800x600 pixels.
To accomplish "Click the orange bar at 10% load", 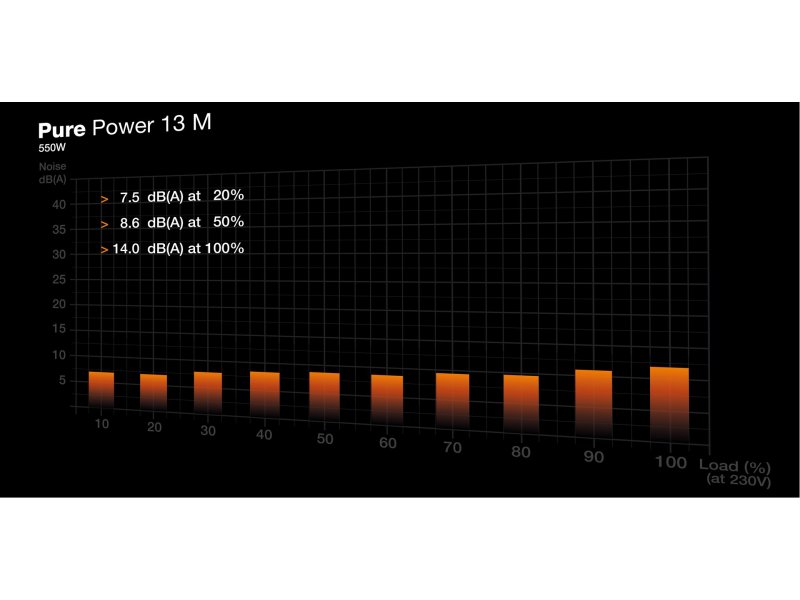I will pyautogui.click(x=102, y=390).
